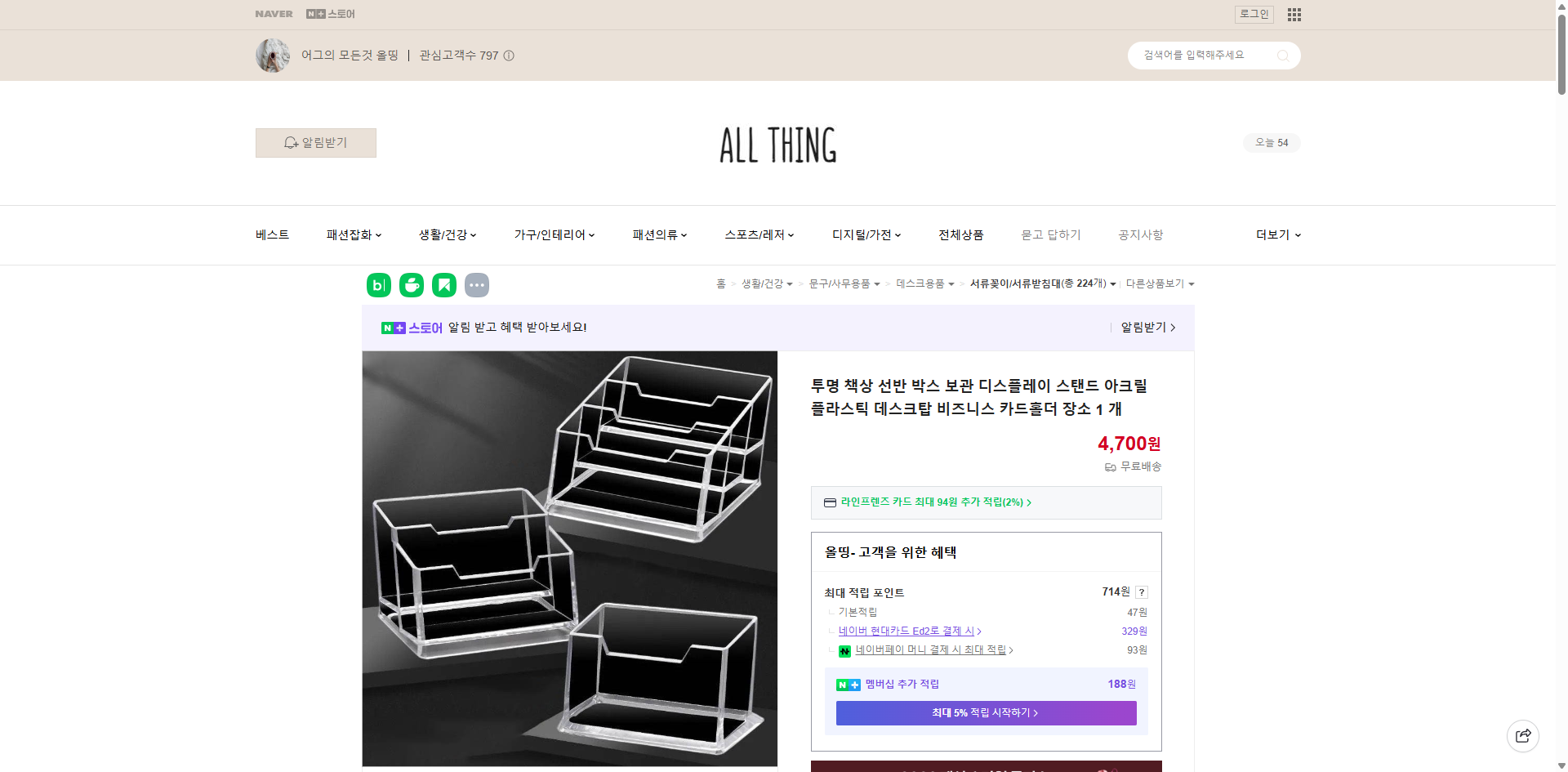1568x772 pixels.
Task: Expand the 더보기 dropdown menu
Action: tap(1276, 234)
